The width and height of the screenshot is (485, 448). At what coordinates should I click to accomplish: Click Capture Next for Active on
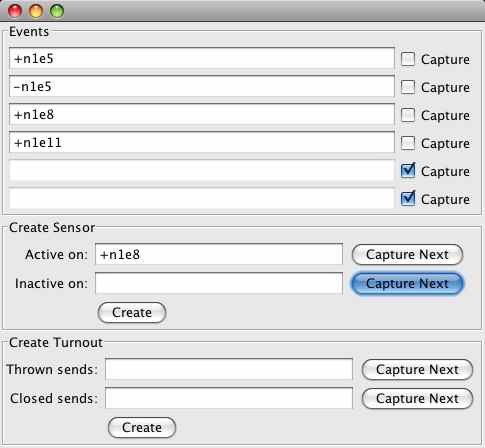(407, 255)
